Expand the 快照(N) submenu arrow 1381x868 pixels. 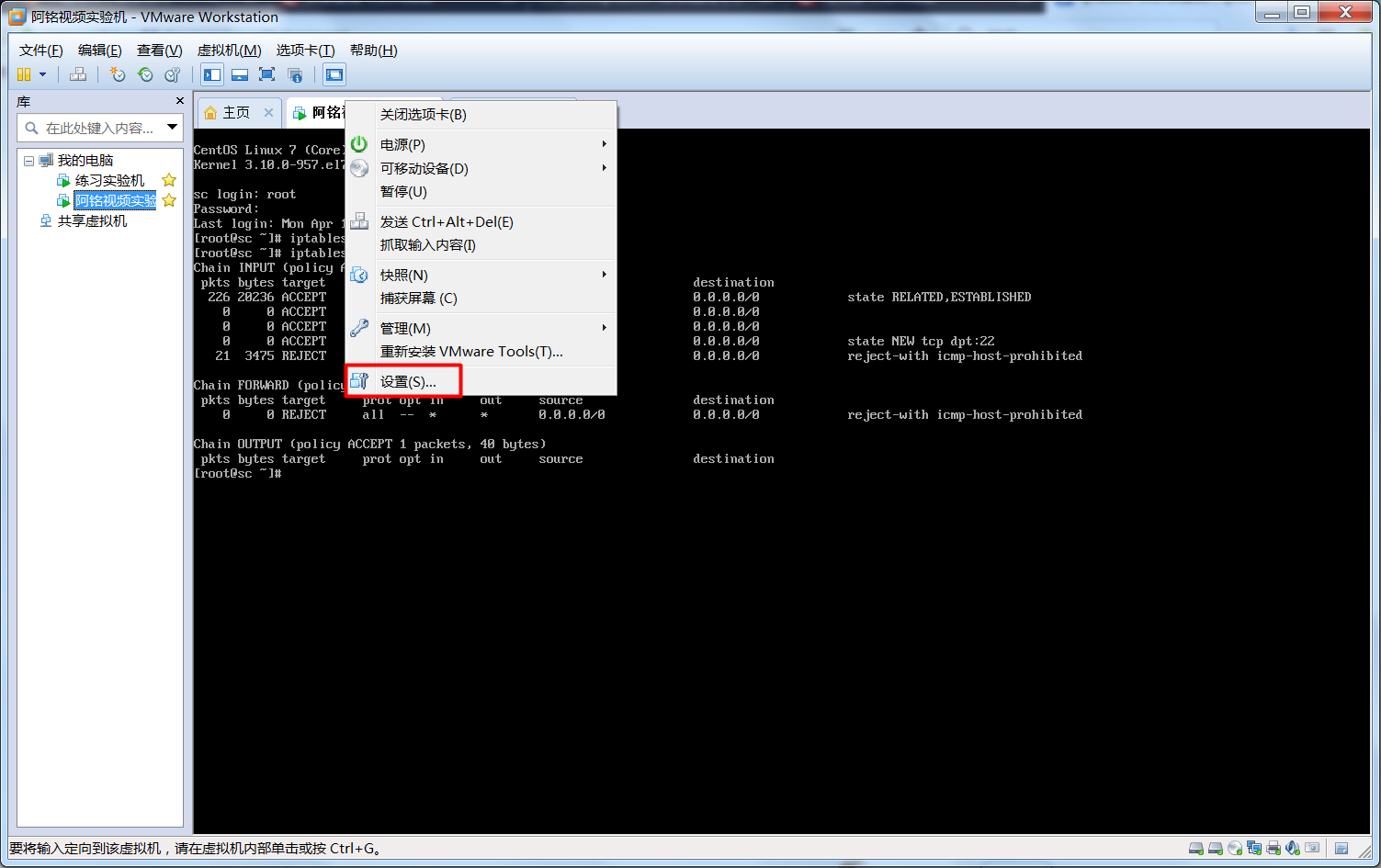pyautogui.click(x=604, y=275)
